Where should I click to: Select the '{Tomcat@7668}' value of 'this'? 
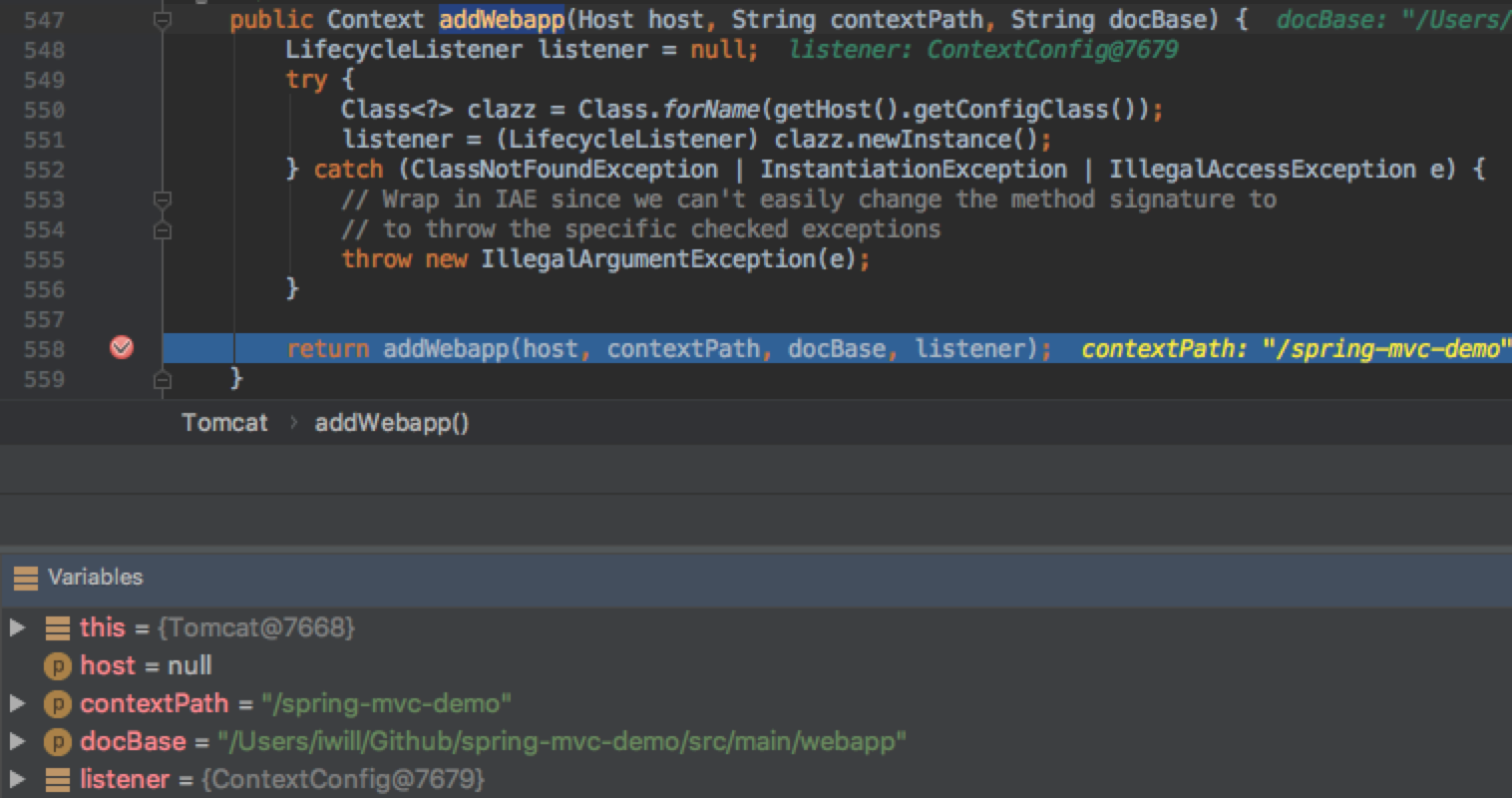pos(256,627)
